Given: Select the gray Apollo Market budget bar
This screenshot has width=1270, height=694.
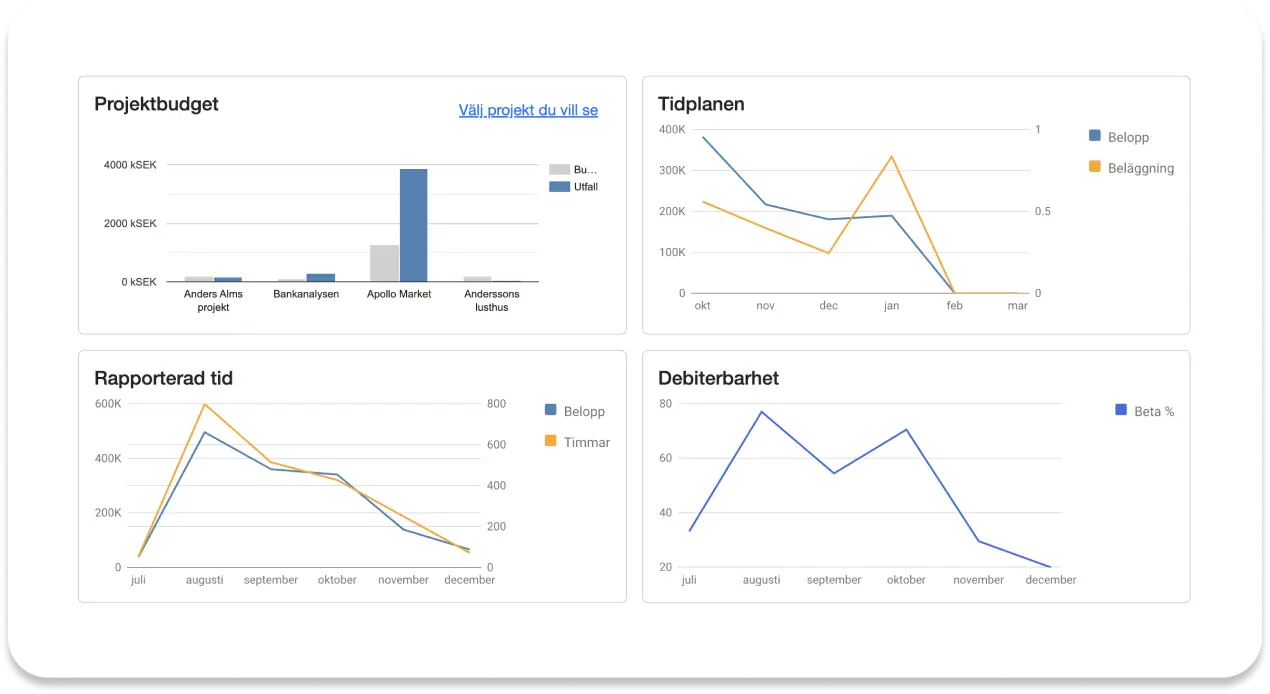Looking at the screenshot, I should (x=384, y=263).
